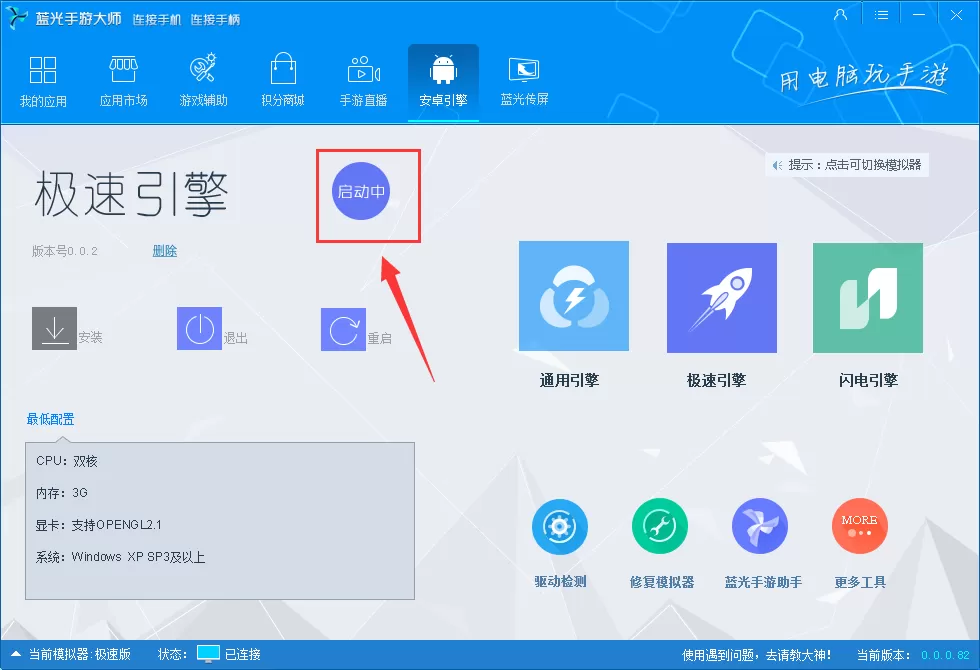Go to 手游直播 live streaming tab
The image size is (980, 670).
tap(363, 81)
